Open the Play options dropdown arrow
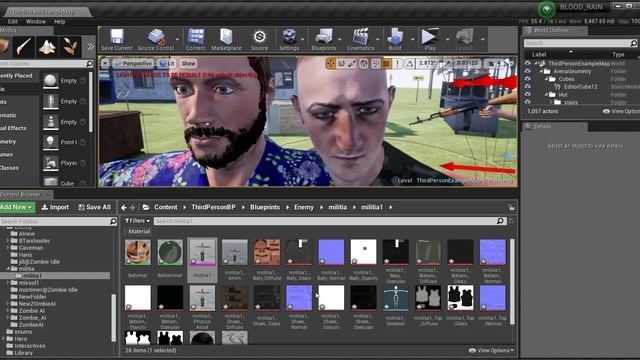This screenshot has height=360, width=640. coord(447,40)
